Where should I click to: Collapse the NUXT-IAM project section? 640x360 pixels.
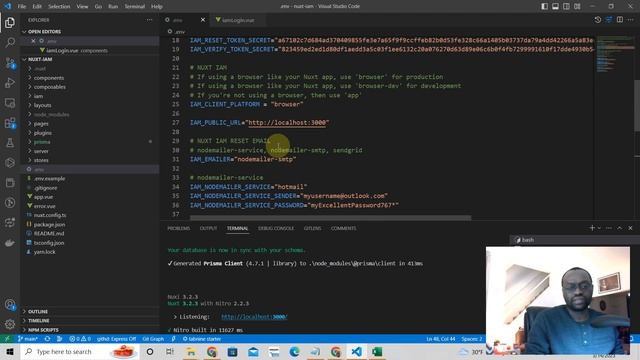(x=40, y=59)
